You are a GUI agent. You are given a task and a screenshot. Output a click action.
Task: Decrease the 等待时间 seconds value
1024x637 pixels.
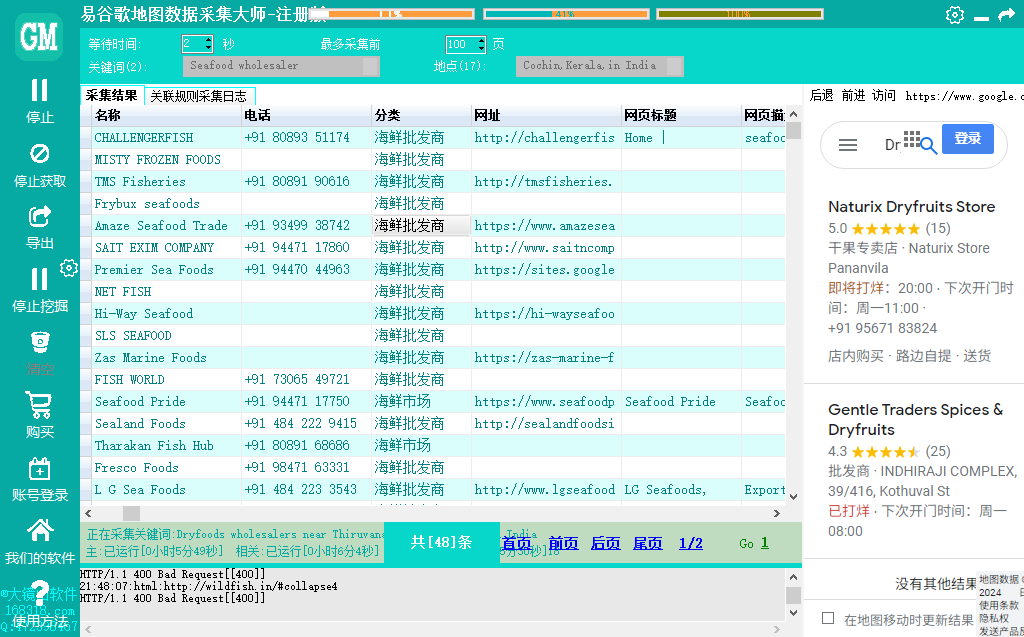click(209, 48)
